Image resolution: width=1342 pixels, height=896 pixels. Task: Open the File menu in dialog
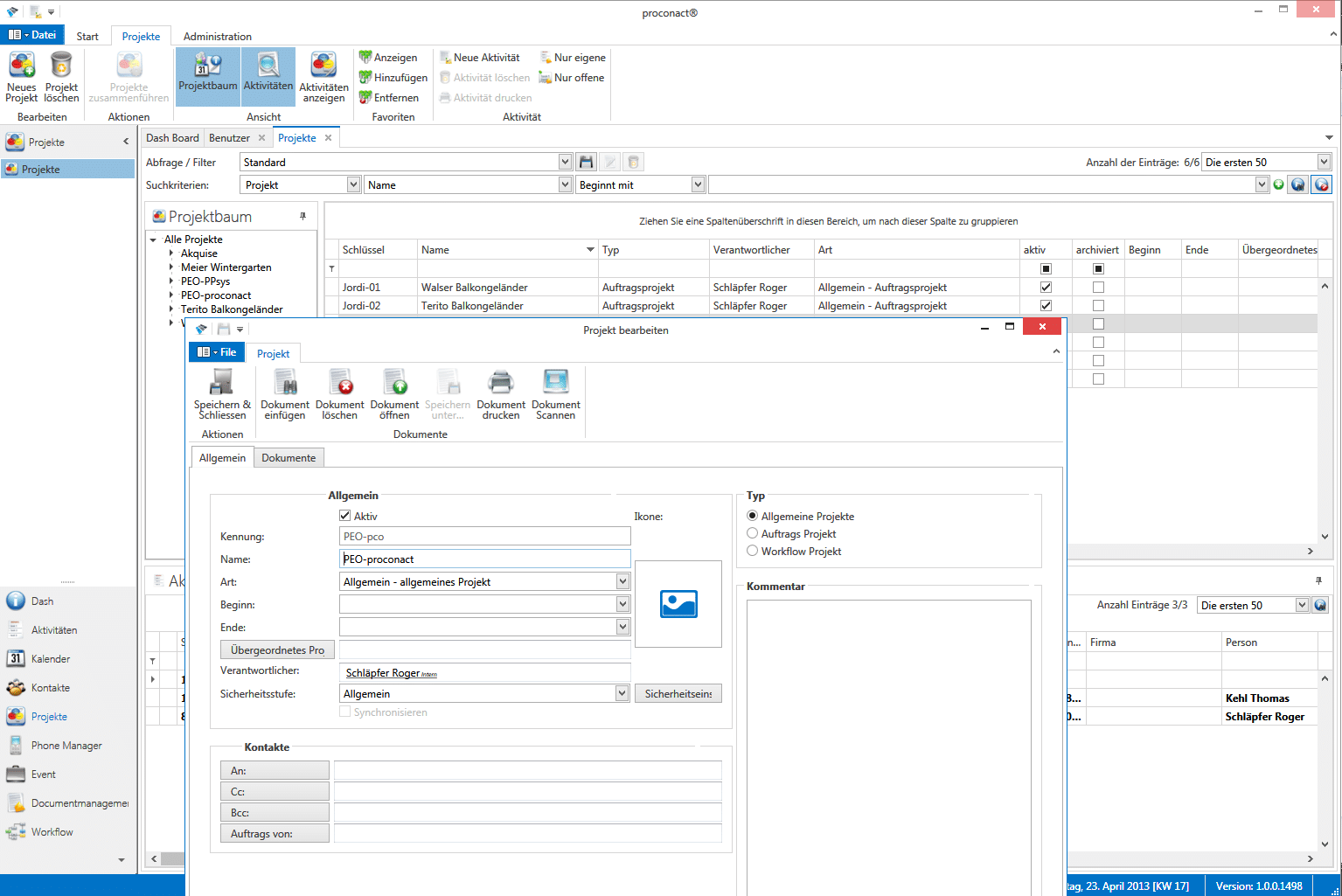coord(217,352)
